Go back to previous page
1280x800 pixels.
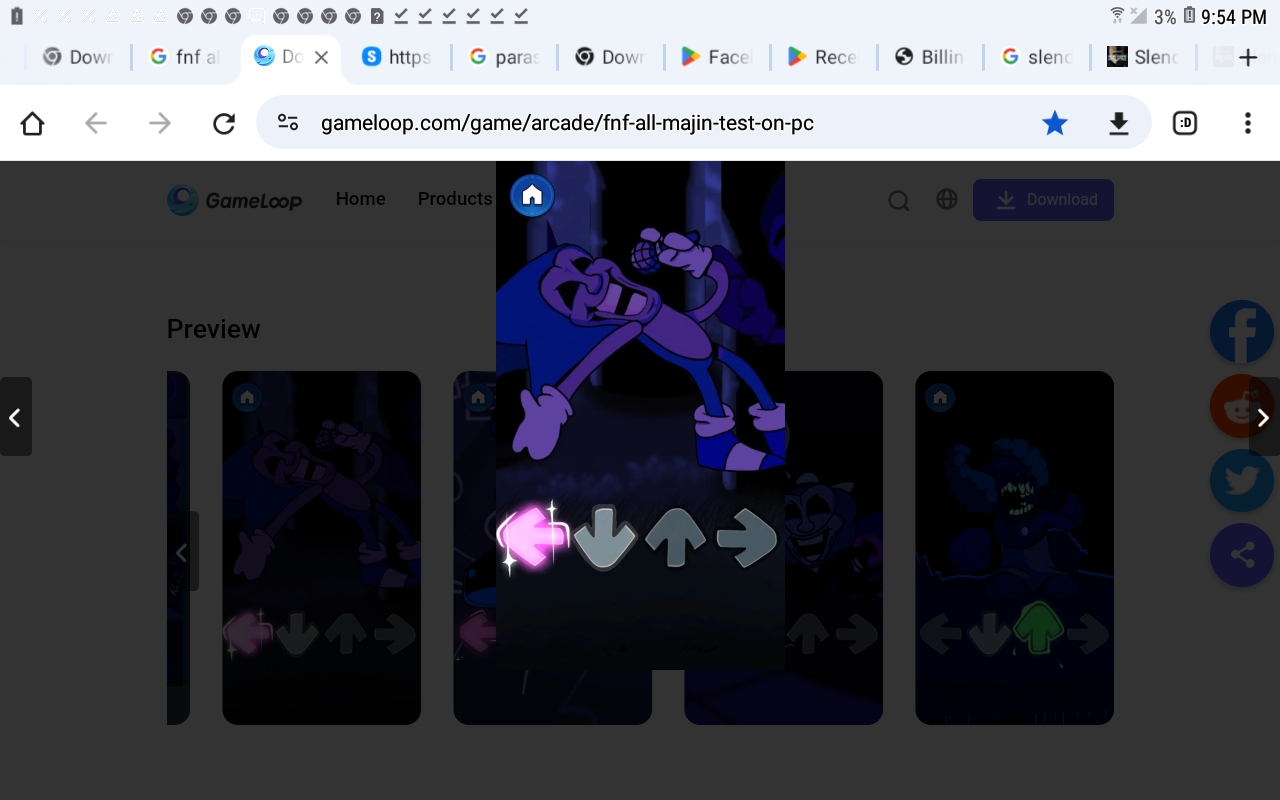coord(96,123)
